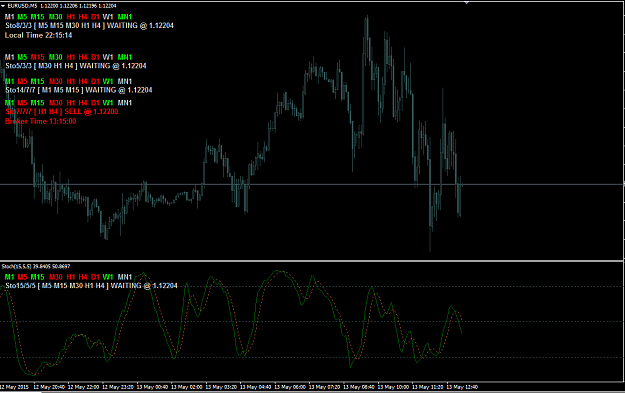Click the 13 May 08:40 time axis label

(x=359, y=387)
